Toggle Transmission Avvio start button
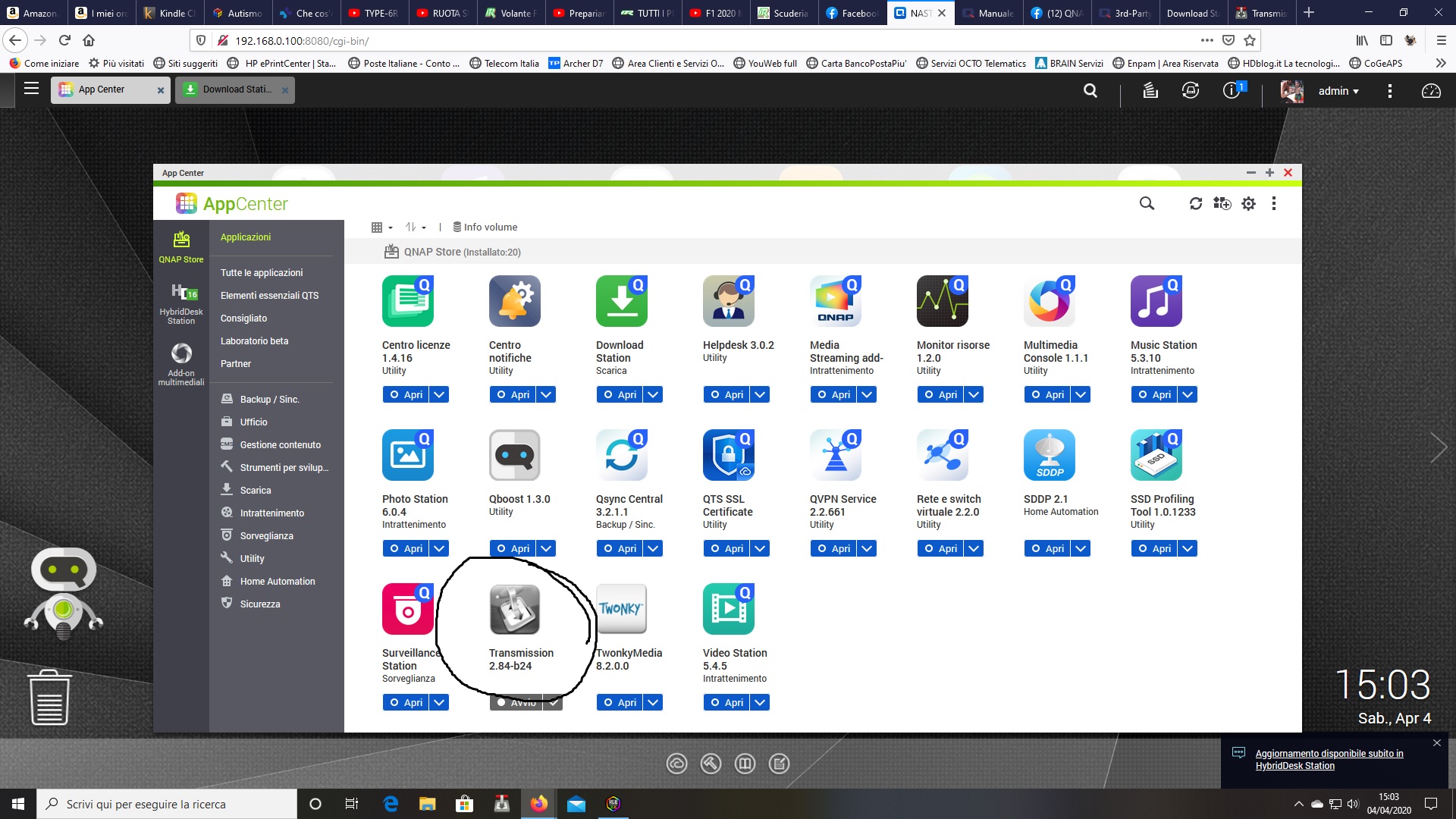 point(516,703)
